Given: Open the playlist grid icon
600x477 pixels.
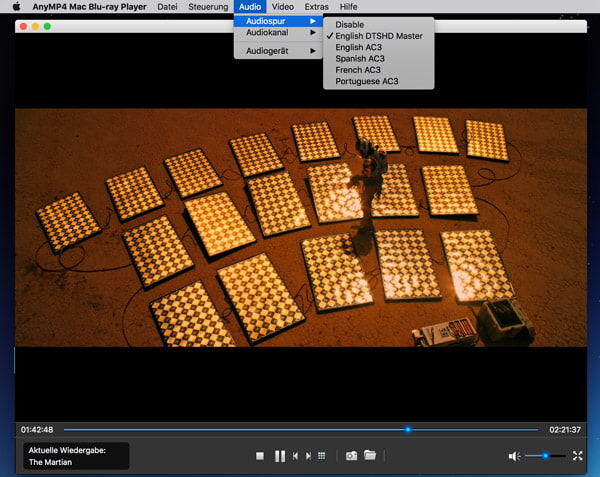Looking at the screenshot, I should tap(322, 456).
